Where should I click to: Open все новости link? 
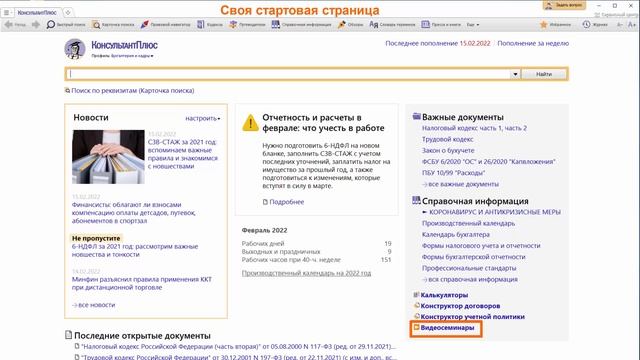[x=93, y=305]
